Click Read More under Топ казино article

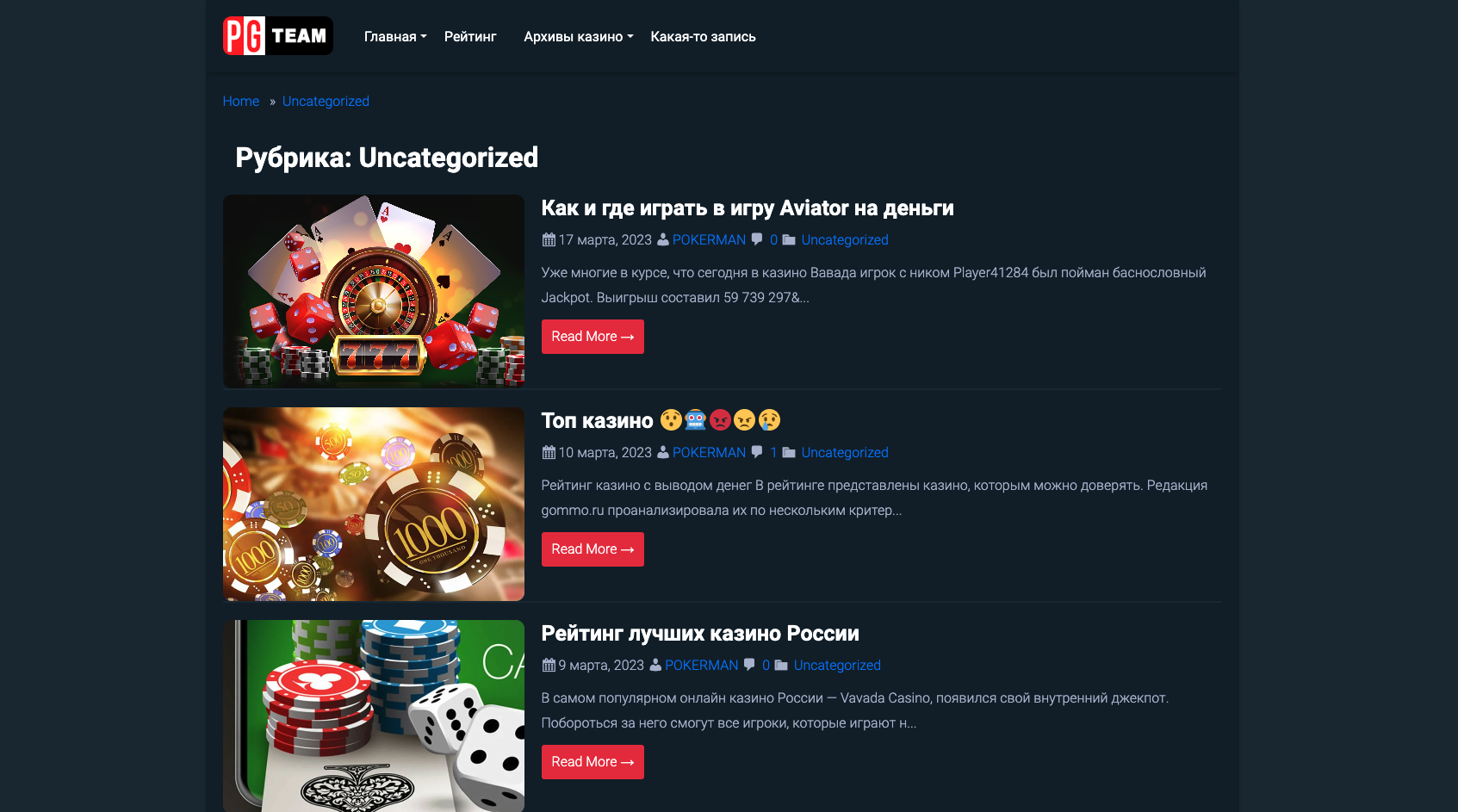click(x=593, y=549)
